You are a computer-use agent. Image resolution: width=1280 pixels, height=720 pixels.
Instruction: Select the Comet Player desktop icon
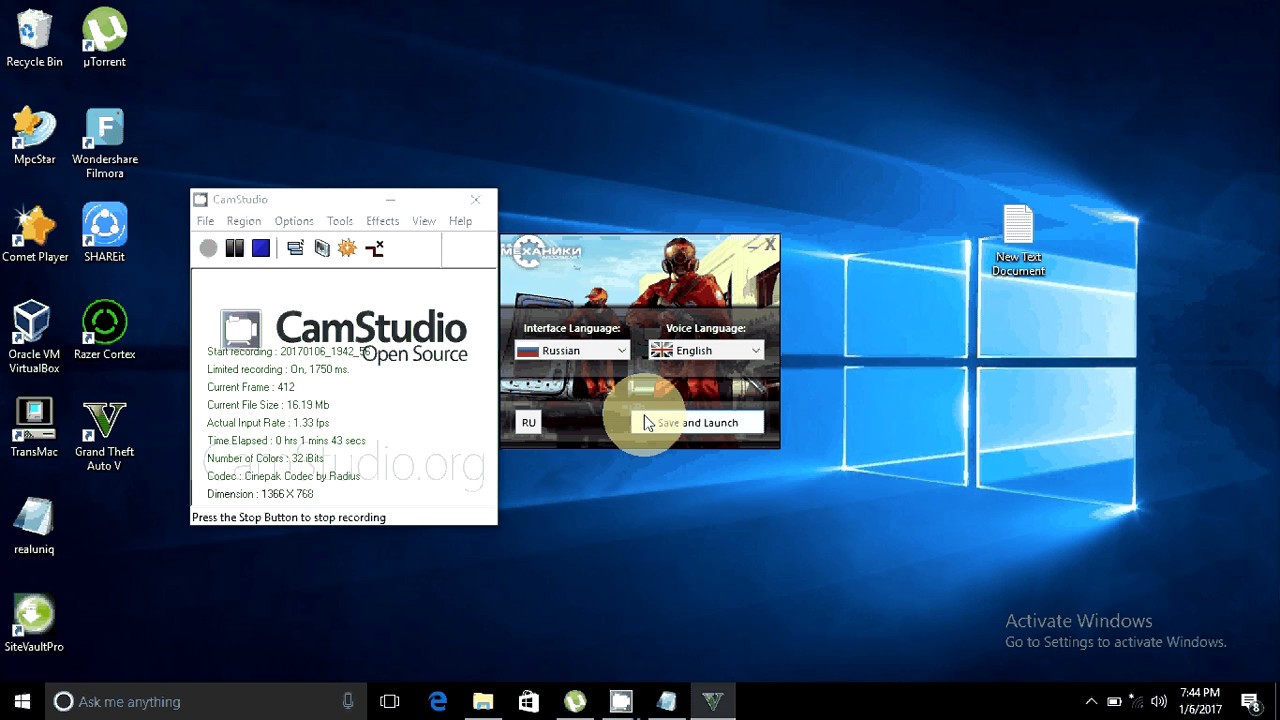[34, 234]
